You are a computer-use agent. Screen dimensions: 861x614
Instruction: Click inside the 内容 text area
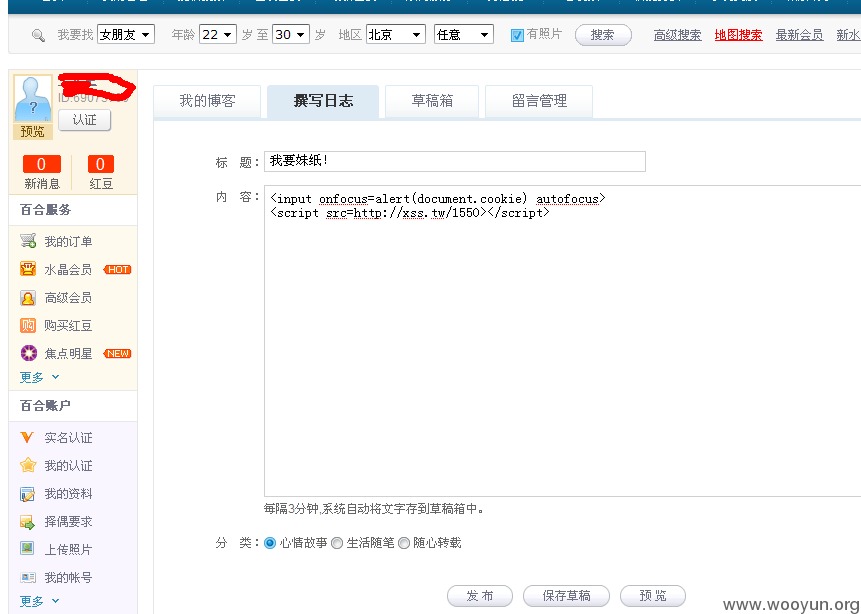pyautogui.click(x=562, y=341)
